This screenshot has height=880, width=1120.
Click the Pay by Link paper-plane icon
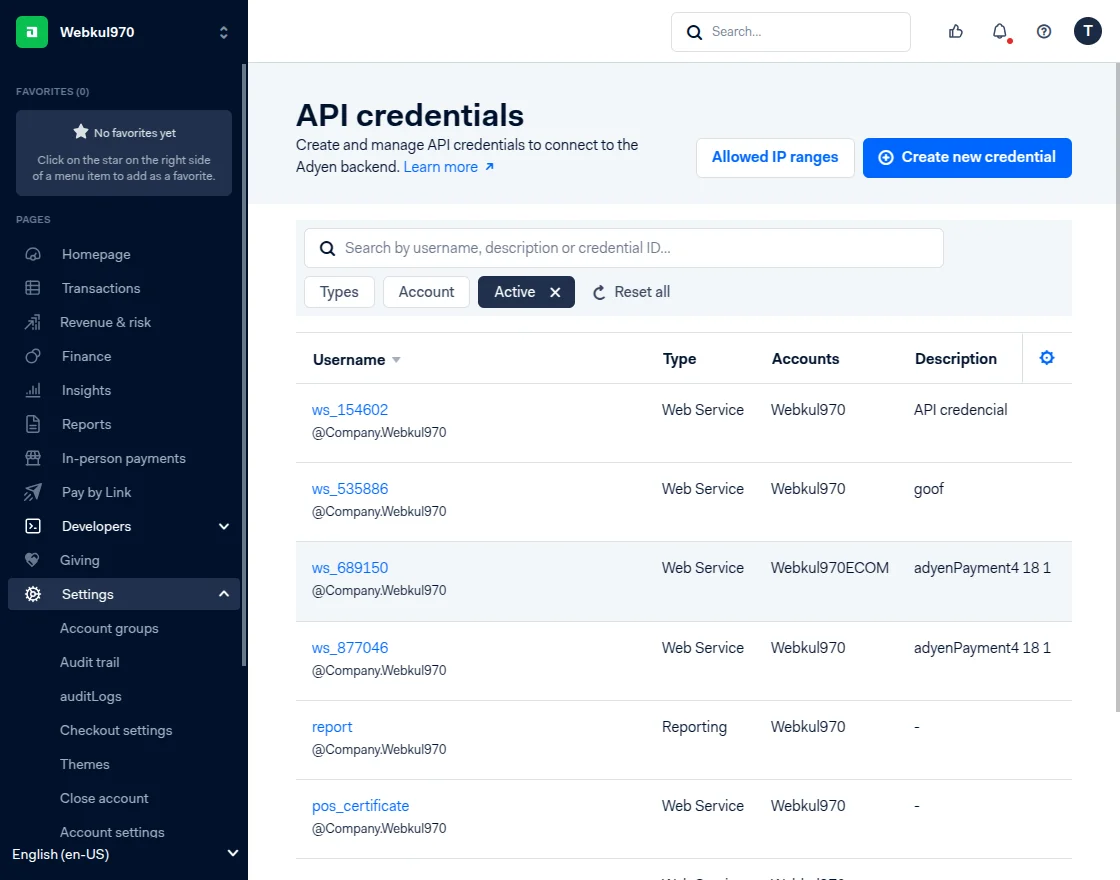[33, 492]
